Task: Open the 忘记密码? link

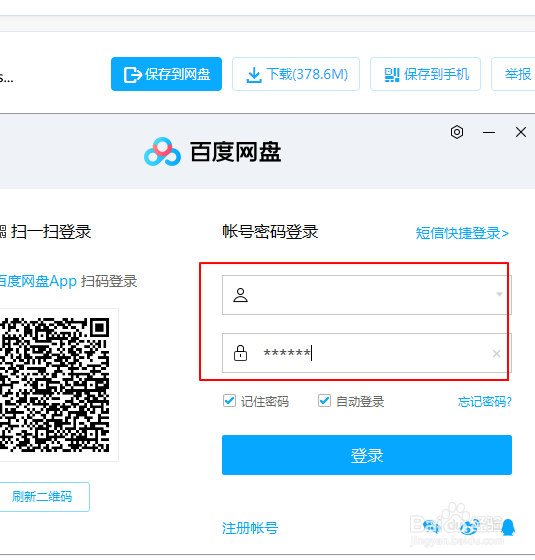Action: tap(485, 402)
